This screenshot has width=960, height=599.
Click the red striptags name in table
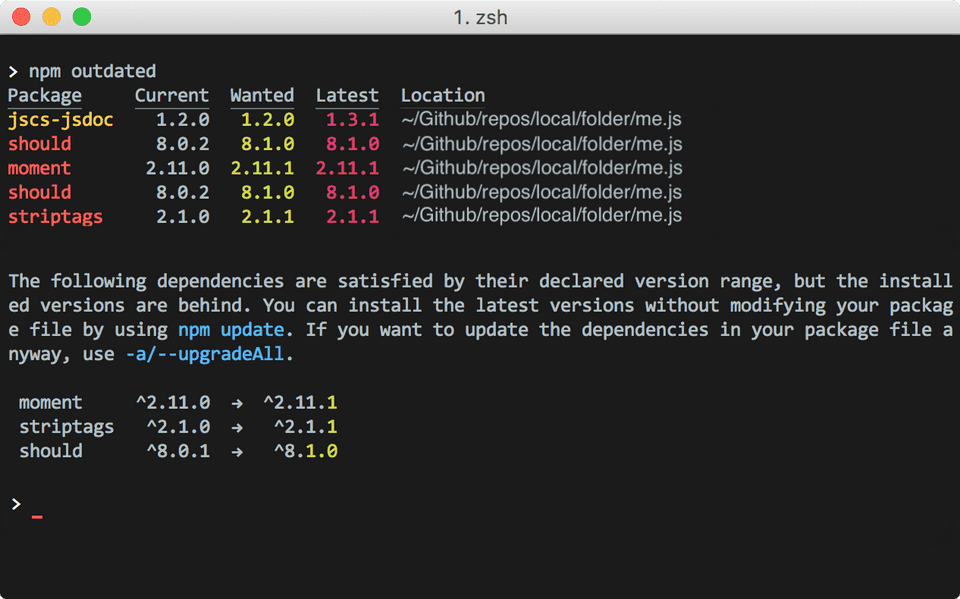tap(56, 216)
